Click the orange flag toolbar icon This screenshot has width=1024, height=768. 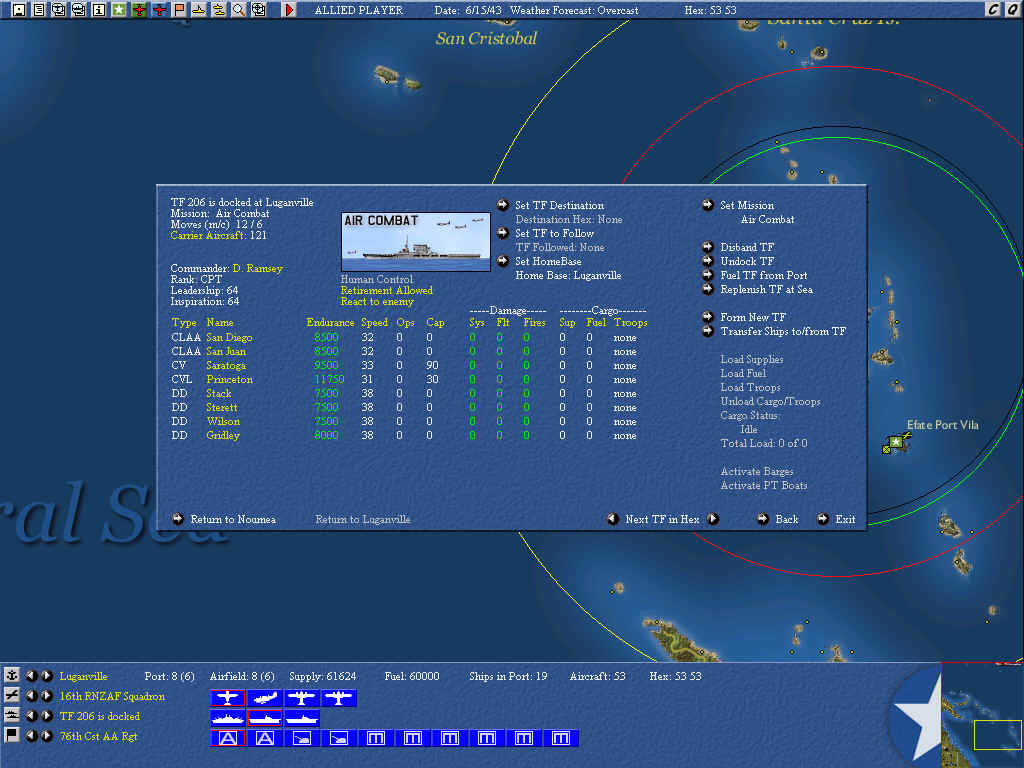pyautogui.click(x=179, y=10)
